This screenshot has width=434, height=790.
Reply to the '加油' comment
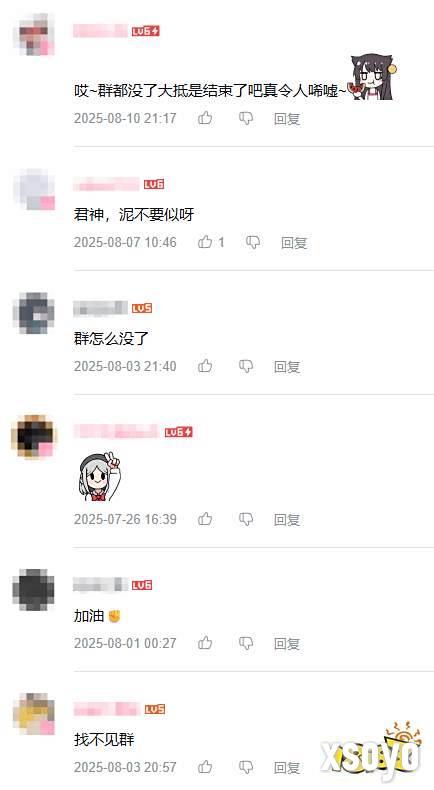(x=287, y=643)
